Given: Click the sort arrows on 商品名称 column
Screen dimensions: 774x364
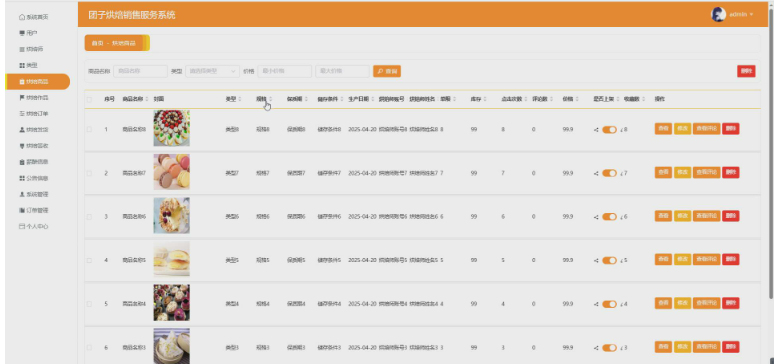Looking at the screenshot, I should (x=147, y=99).
